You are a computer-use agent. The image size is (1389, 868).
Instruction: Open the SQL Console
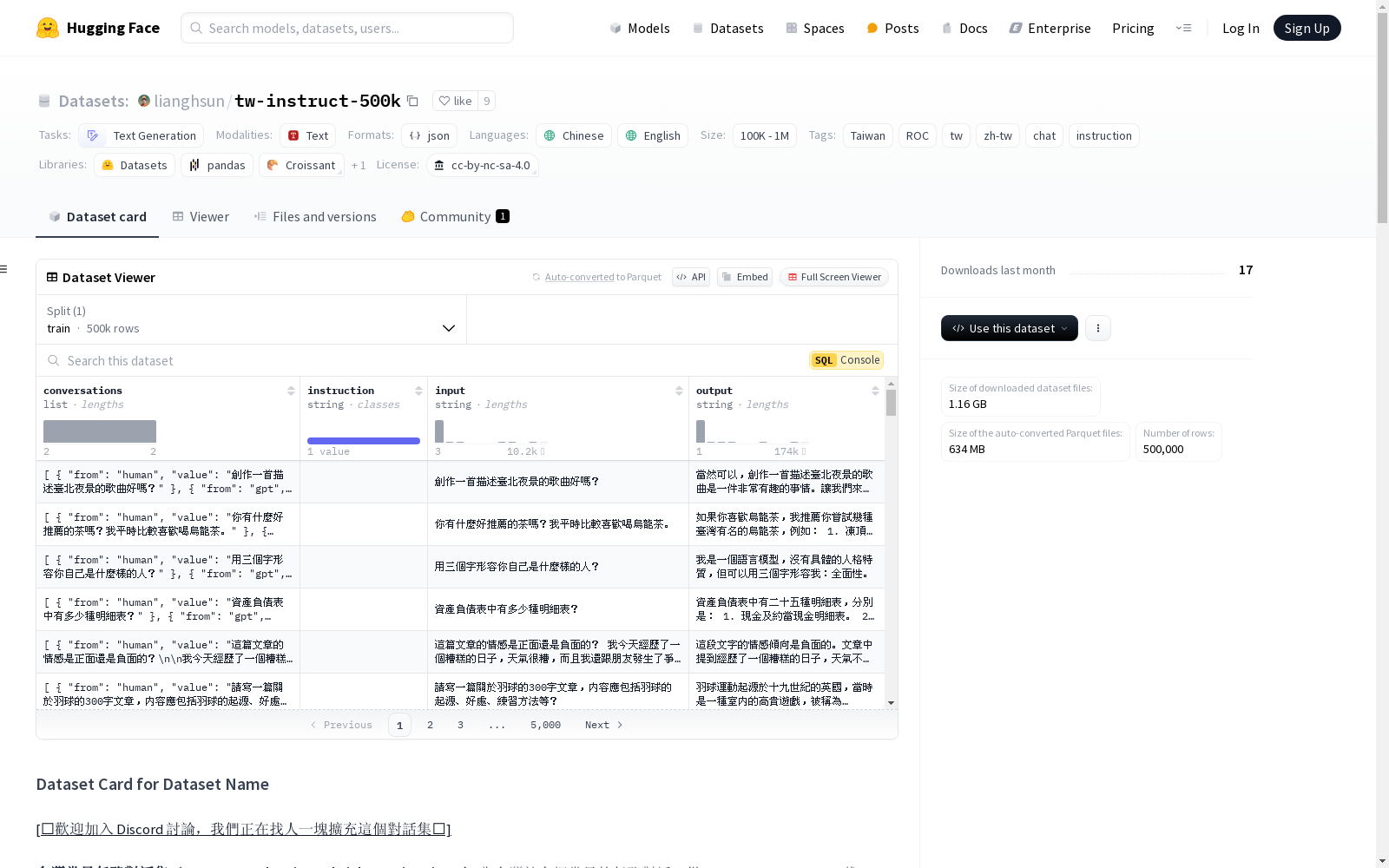pyautogui.click(x=846, y=360)
